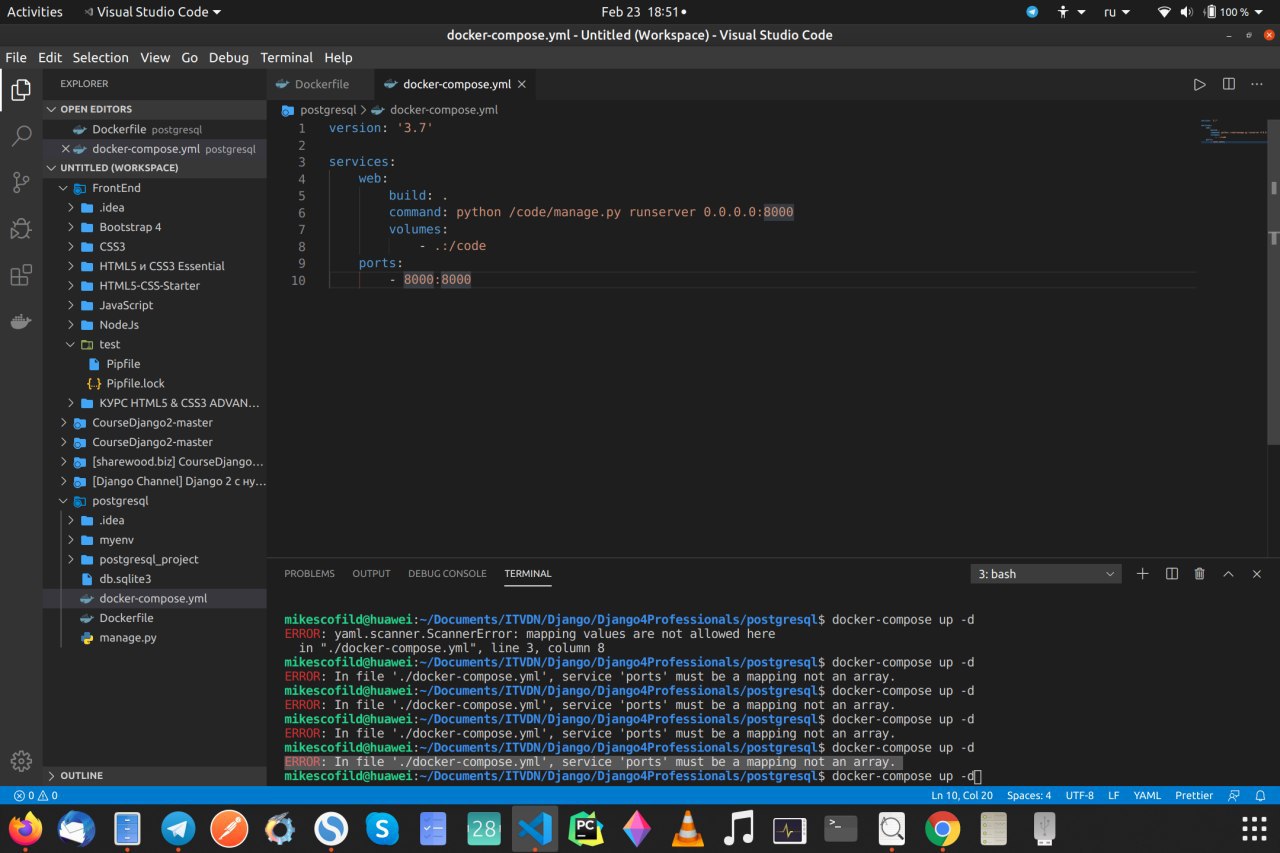The image size is (1280, 853).
Task: Click the errors and warnings status indicator
Action: point(35,796)
